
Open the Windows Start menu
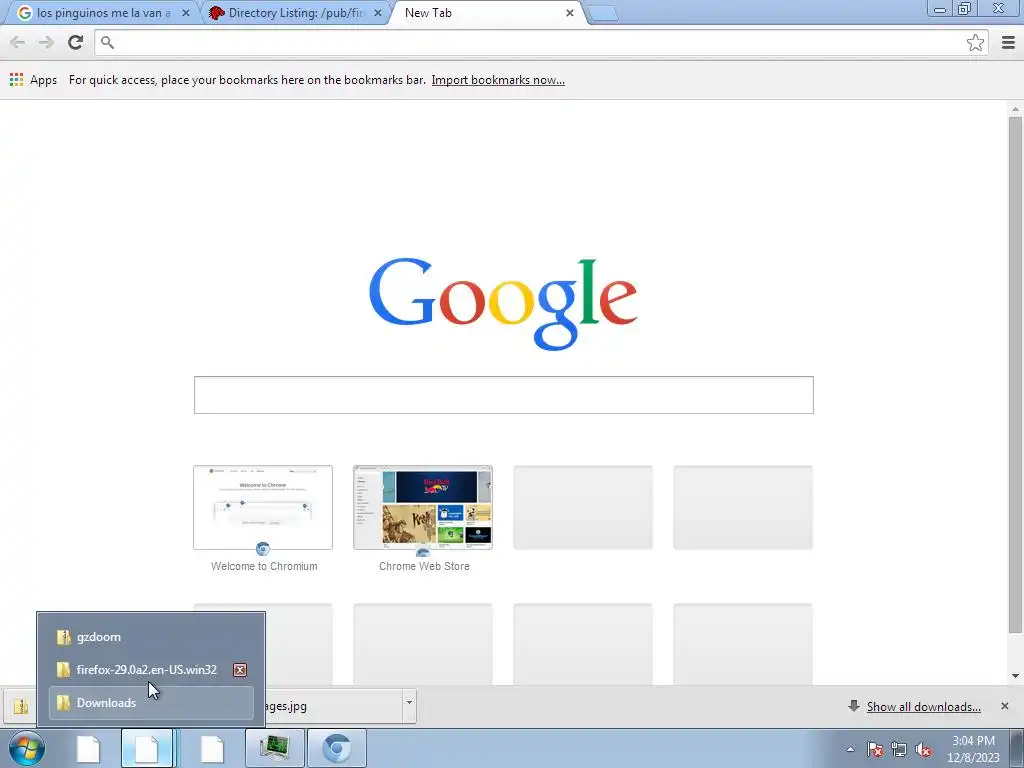[27, 748]
